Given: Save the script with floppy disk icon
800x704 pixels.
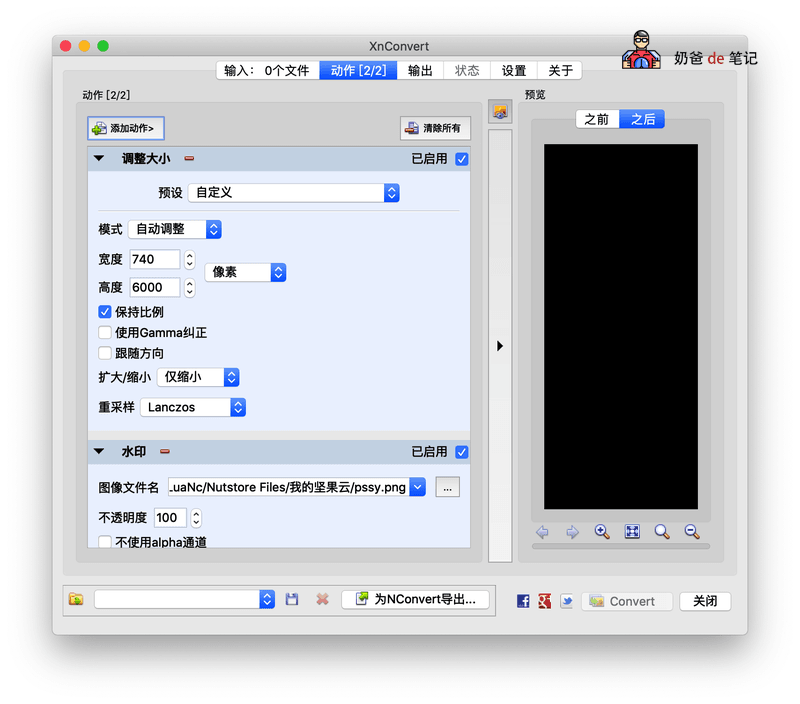Looking at the screenshot, I should coord(292,599).
